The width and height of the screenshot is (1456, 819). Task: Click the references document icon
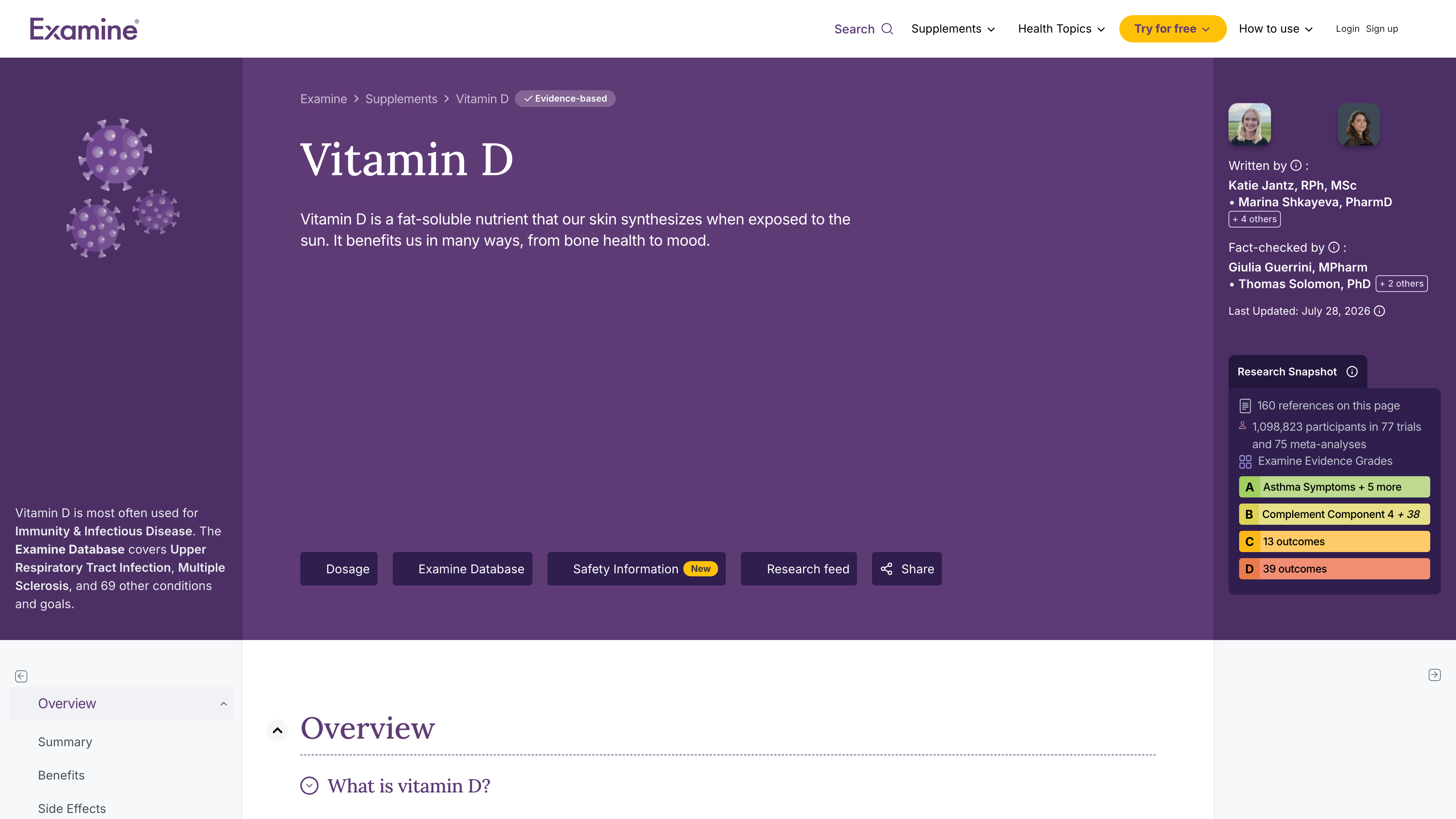click(1245, 406)
